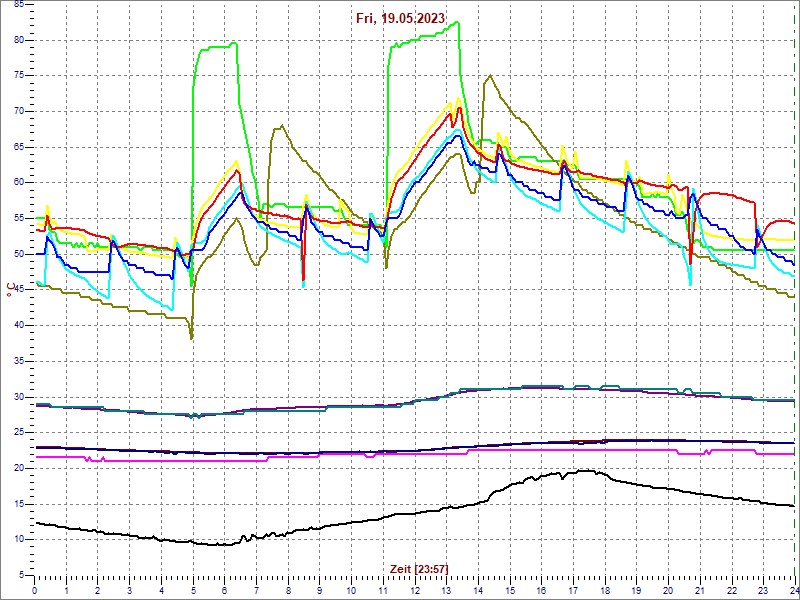Select the 65 temperature axis label

[18, 147]
